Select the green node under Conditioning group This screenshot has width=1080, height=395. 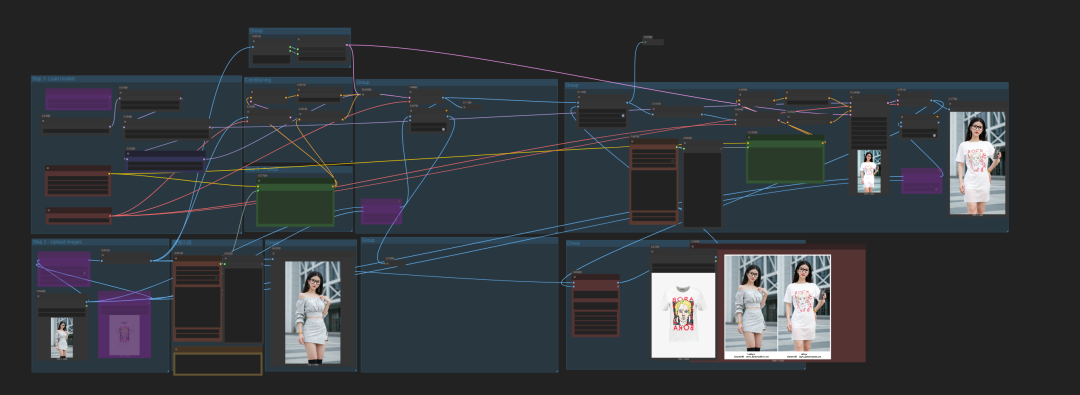(295, 202)
